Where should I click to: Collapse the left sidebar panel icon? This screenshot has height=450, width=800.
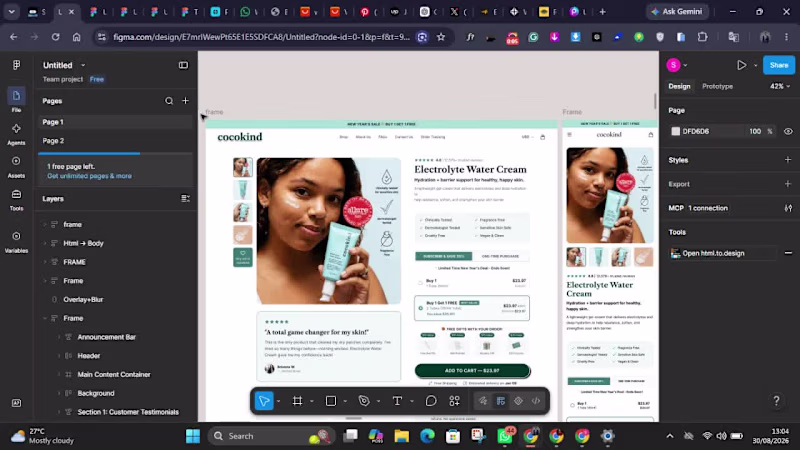(x=183, y=65)
